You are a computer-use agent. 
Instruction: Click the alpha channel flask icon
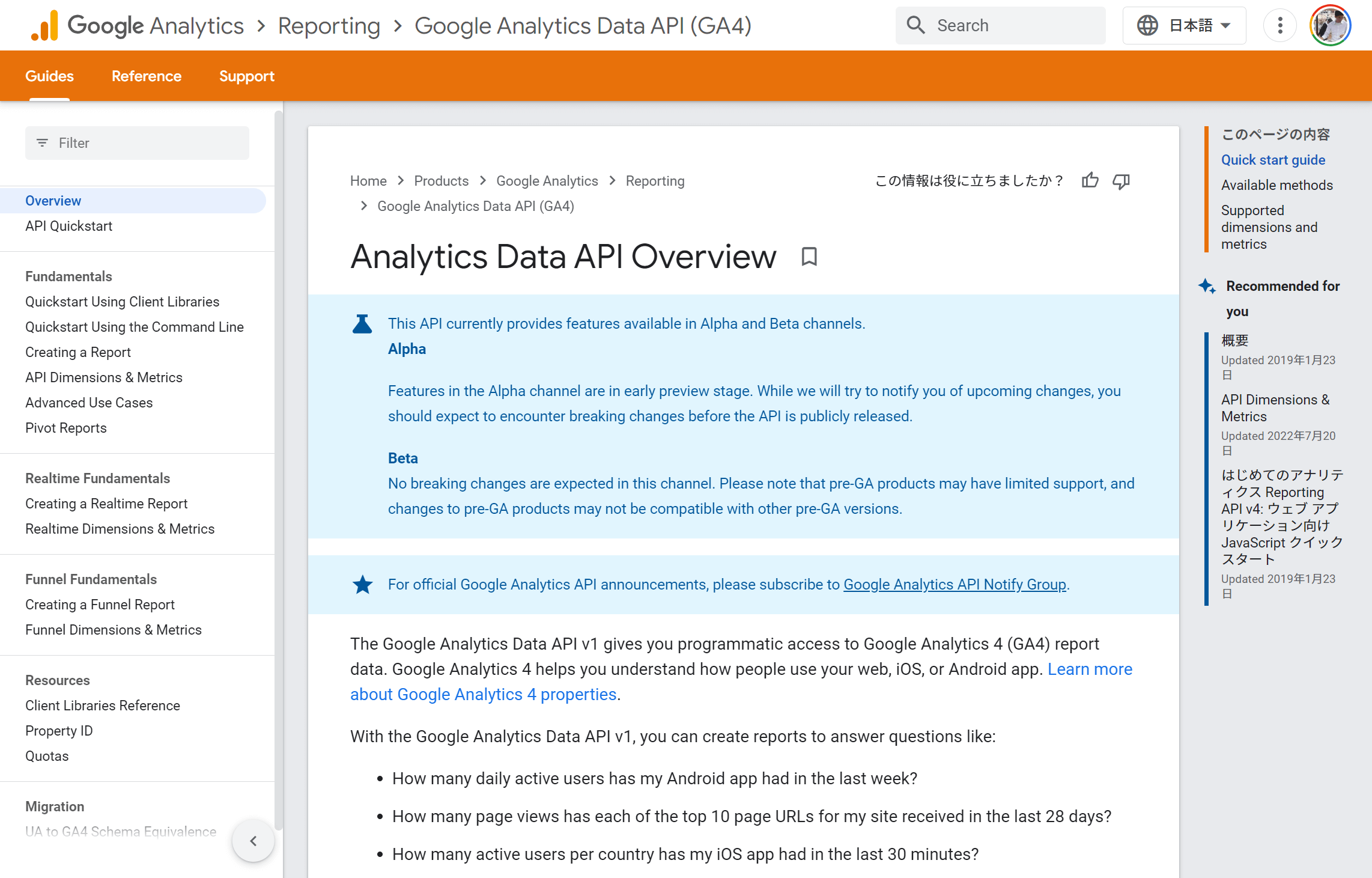tap(362, 323)
